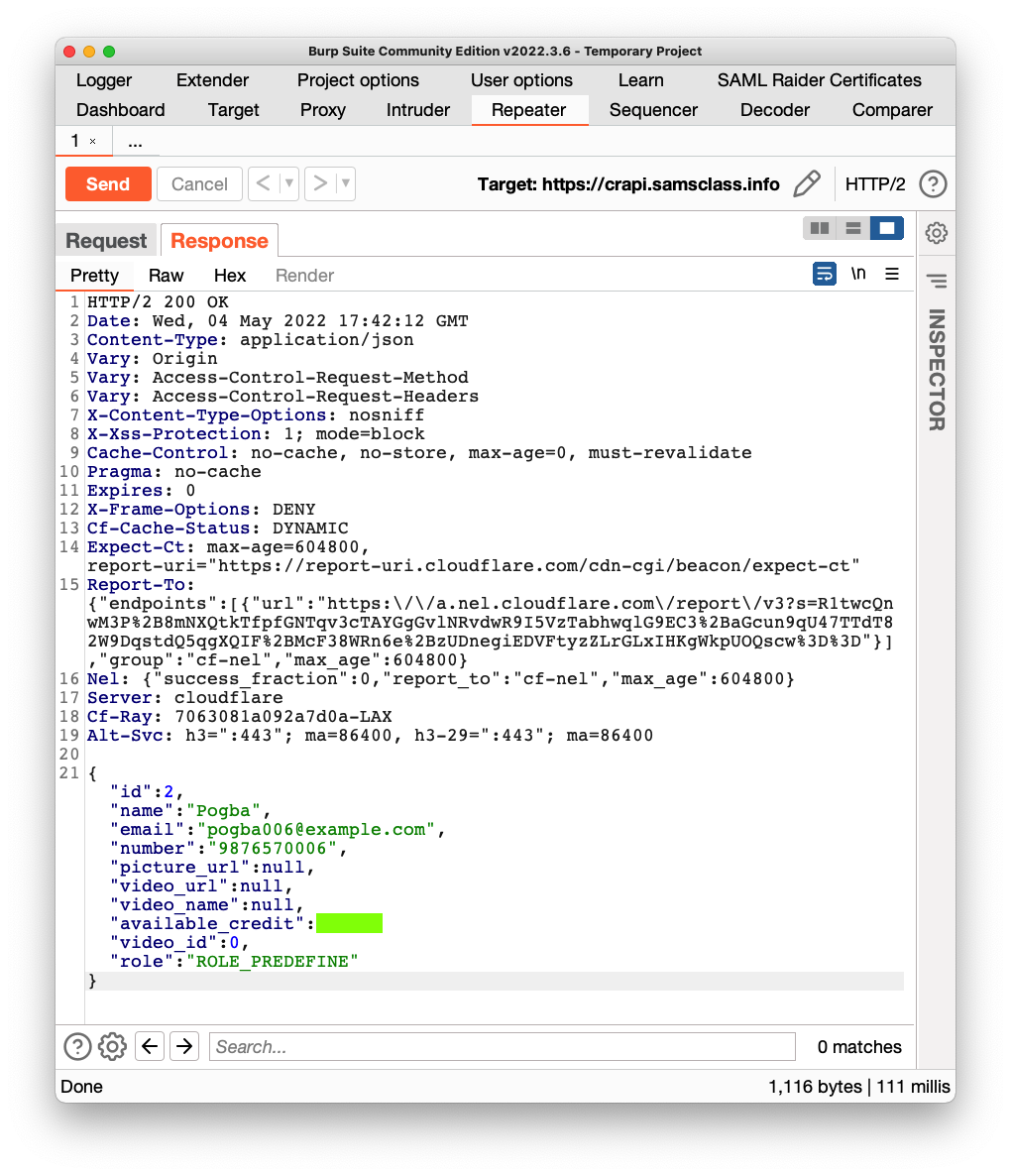Screen dimensions: 1011x1176
Task: Open the Comparer tab
Action: coord(892,110)
